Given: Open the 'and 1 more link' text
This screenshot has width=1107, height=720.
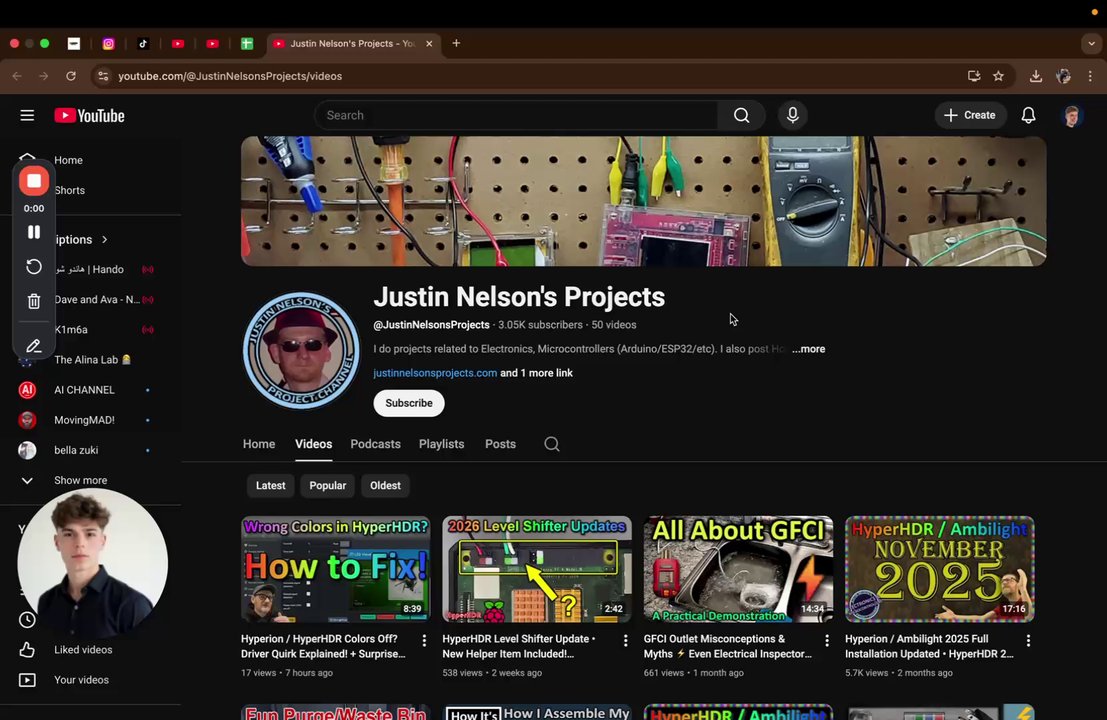Looking at the screenshot, I should (x=537, y=373).
